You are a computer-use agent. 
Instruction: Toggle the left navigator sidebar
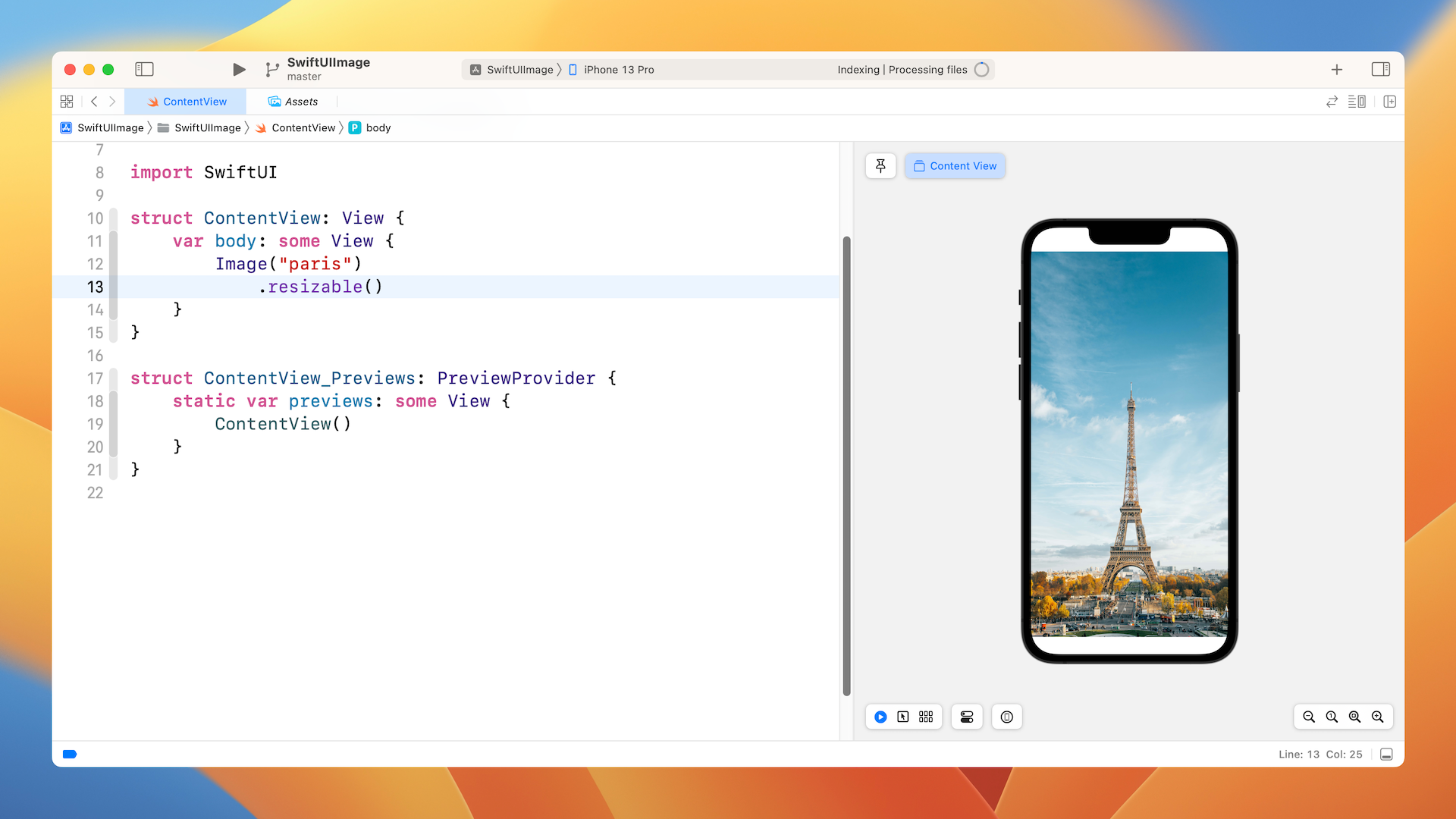pos(144,70)
